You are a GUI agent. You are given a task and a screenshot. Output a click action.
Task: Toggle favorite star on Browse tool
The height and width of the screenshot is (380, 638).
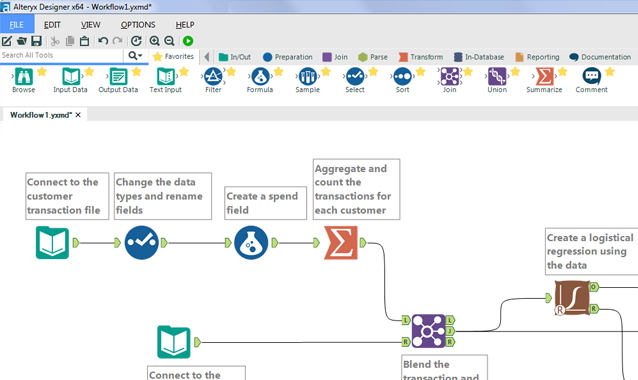(x=42, y=72)
